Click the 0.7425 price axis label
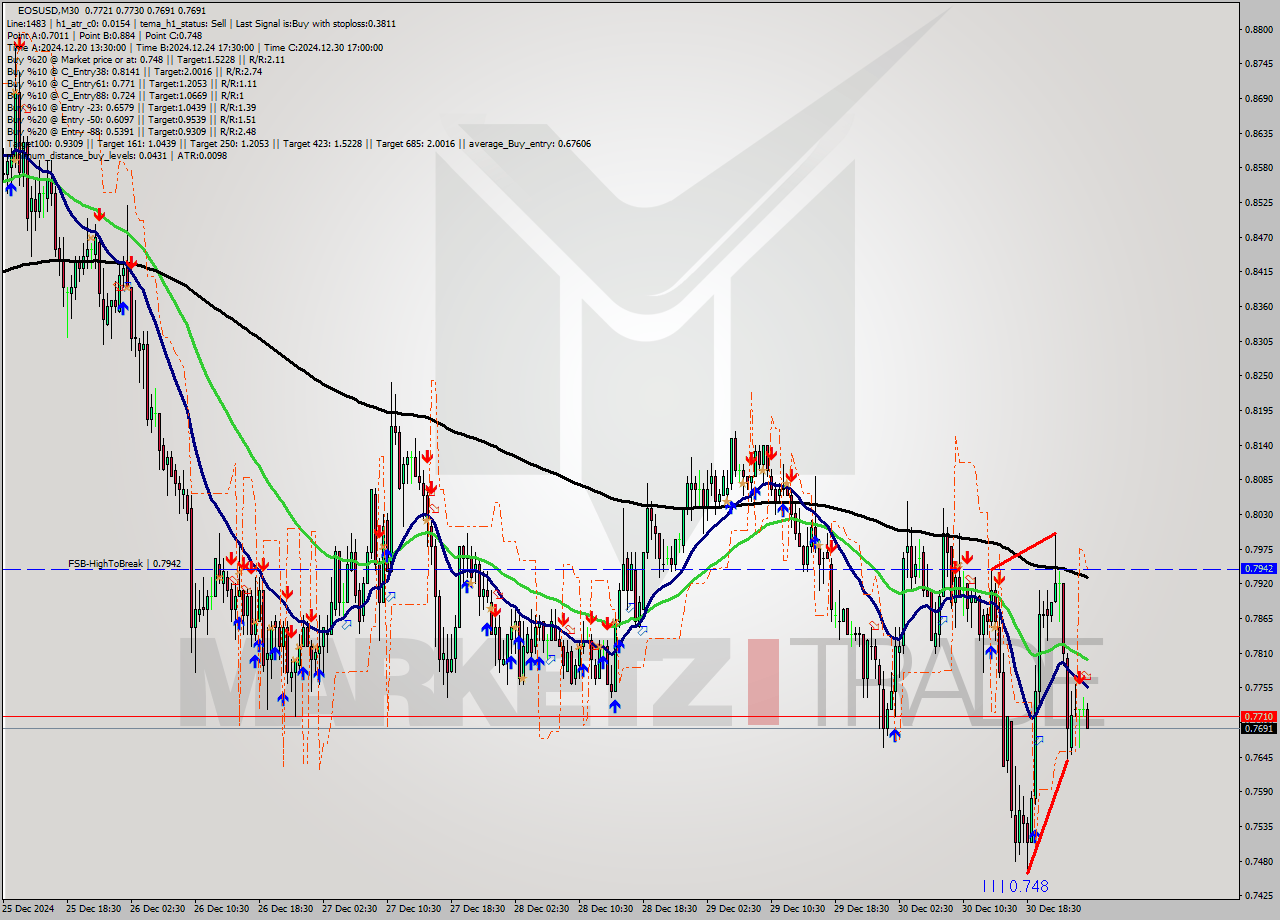The height and width of the screenshot is (920, 1280). 1259,896
